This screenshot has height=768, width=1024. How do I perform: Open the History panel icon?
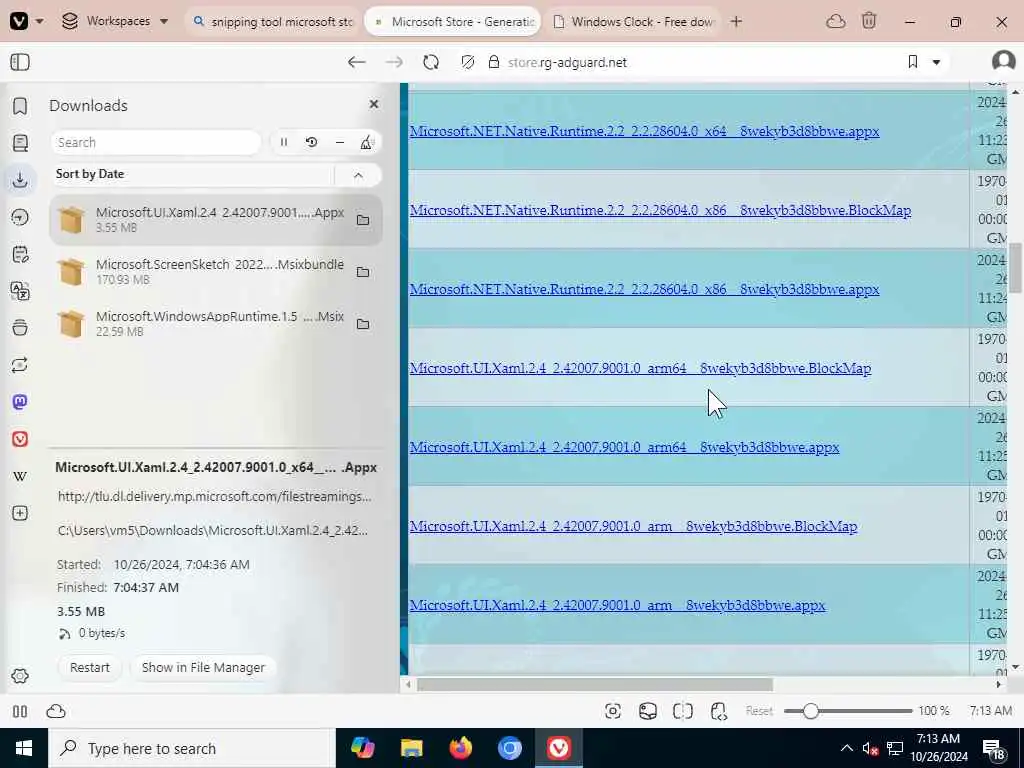tap(20, 217)
